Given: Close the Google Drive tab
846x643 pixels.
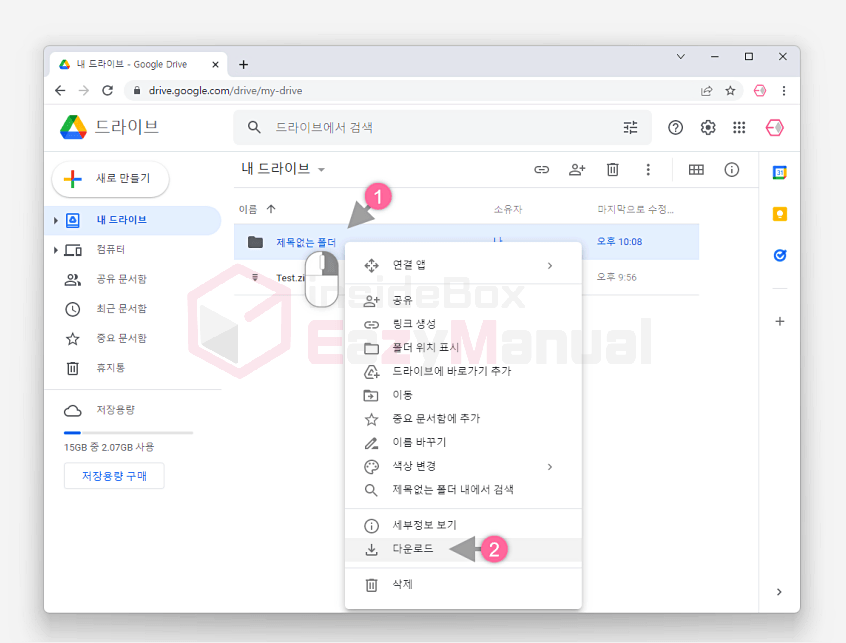Looking at the screenshot, I should coord(215,65).
